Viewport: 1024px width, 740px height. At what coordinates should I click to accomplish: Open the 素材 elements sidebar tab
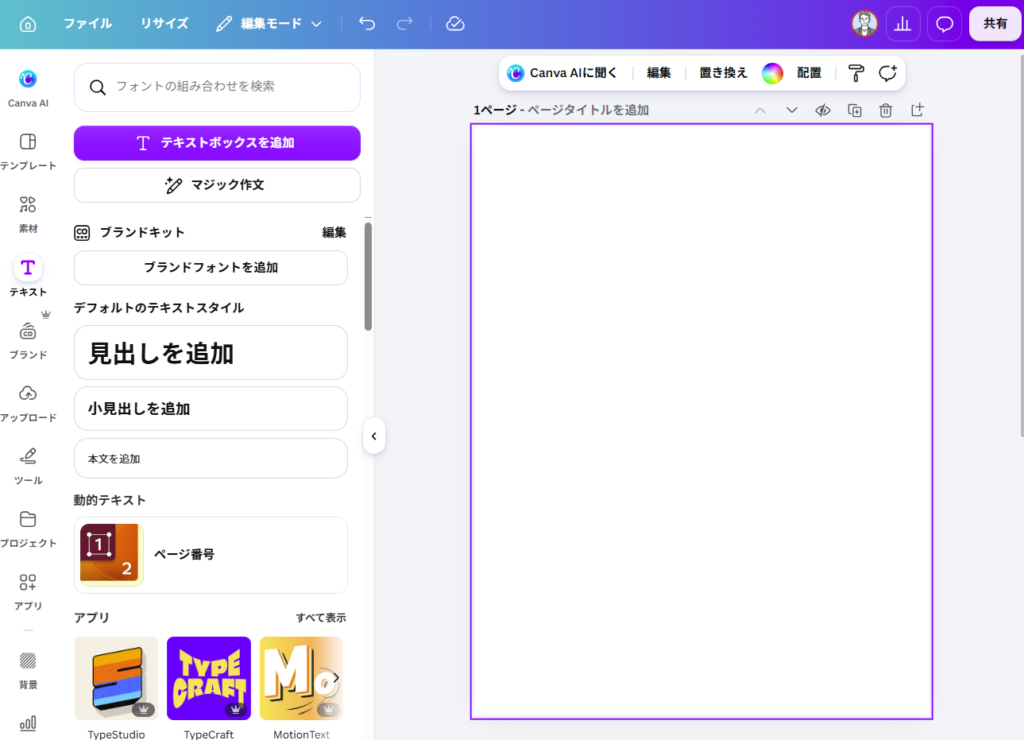27,214
